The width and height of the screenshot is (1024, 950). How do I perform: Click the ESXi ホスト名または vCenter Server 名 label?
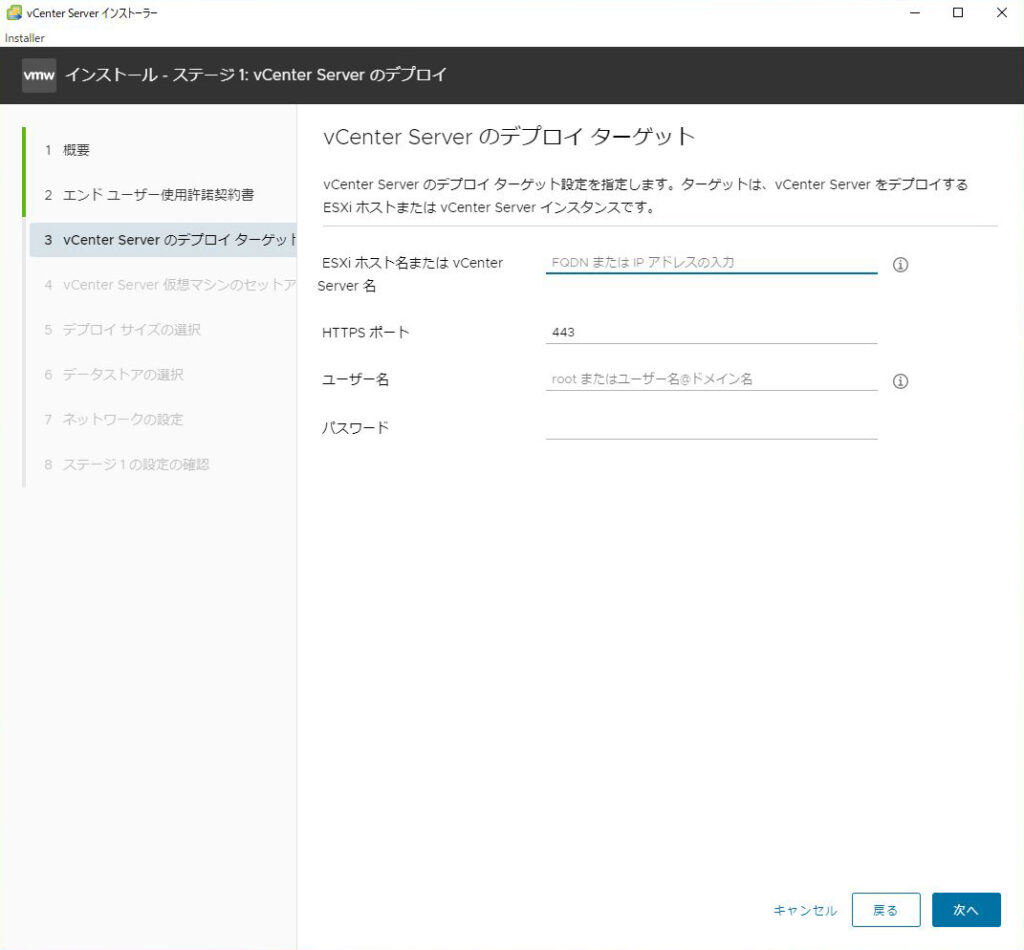tap(410, 274)
